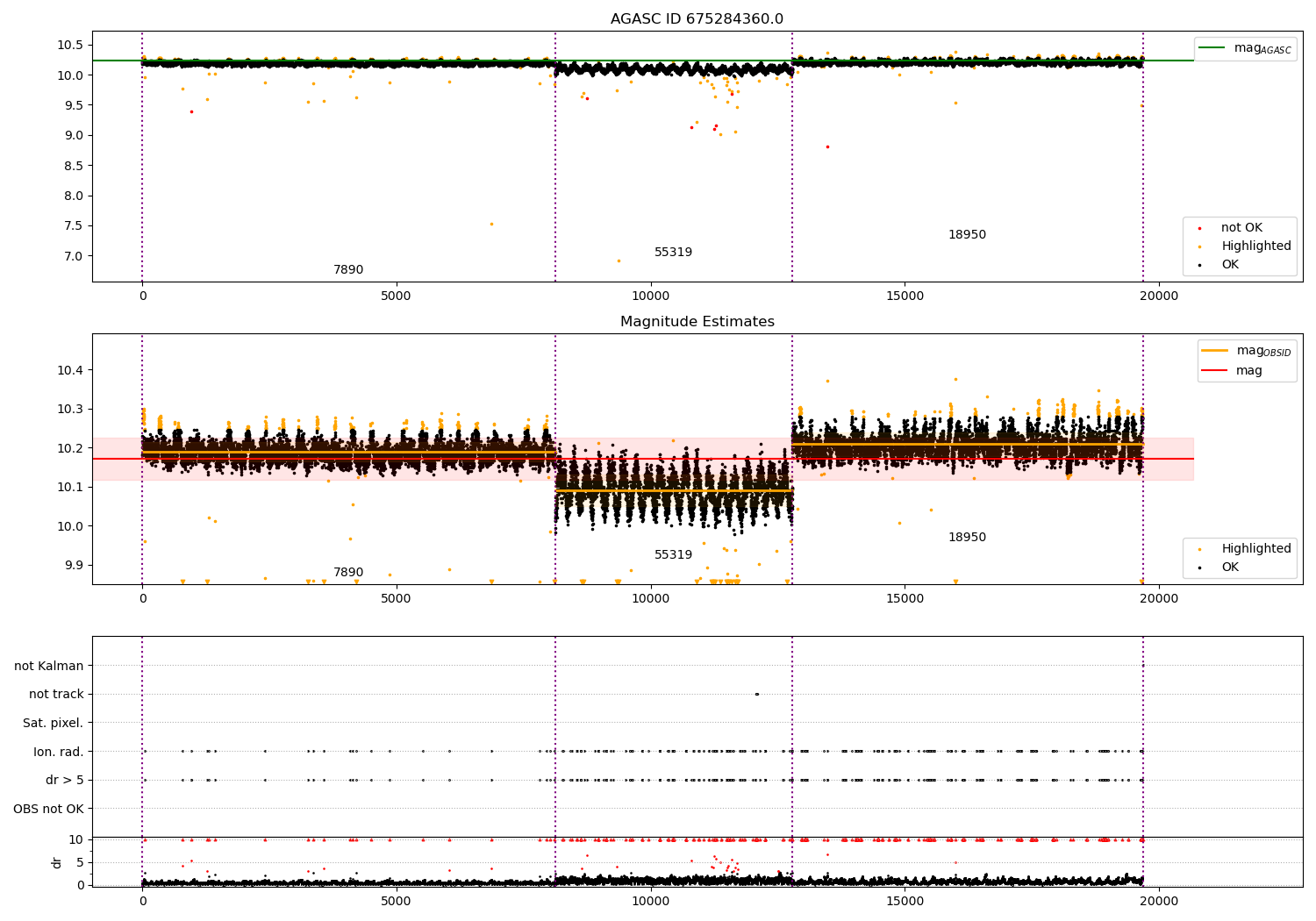
Task: Click the rotated 'dr' y-axis label
Action: (x=57, y=862)
